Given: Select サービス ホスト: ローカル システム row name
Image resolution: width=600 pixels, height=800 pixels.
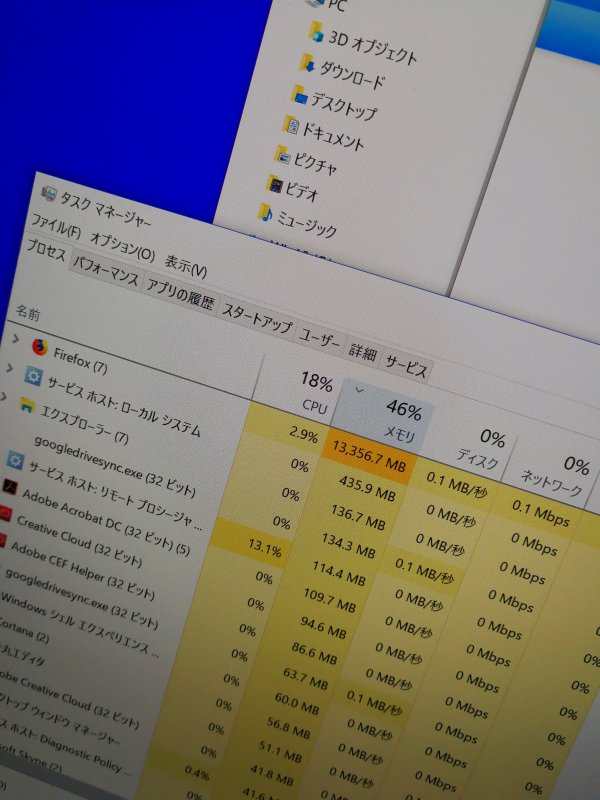Looking at the screenshot, I should [x=124, y=407].
